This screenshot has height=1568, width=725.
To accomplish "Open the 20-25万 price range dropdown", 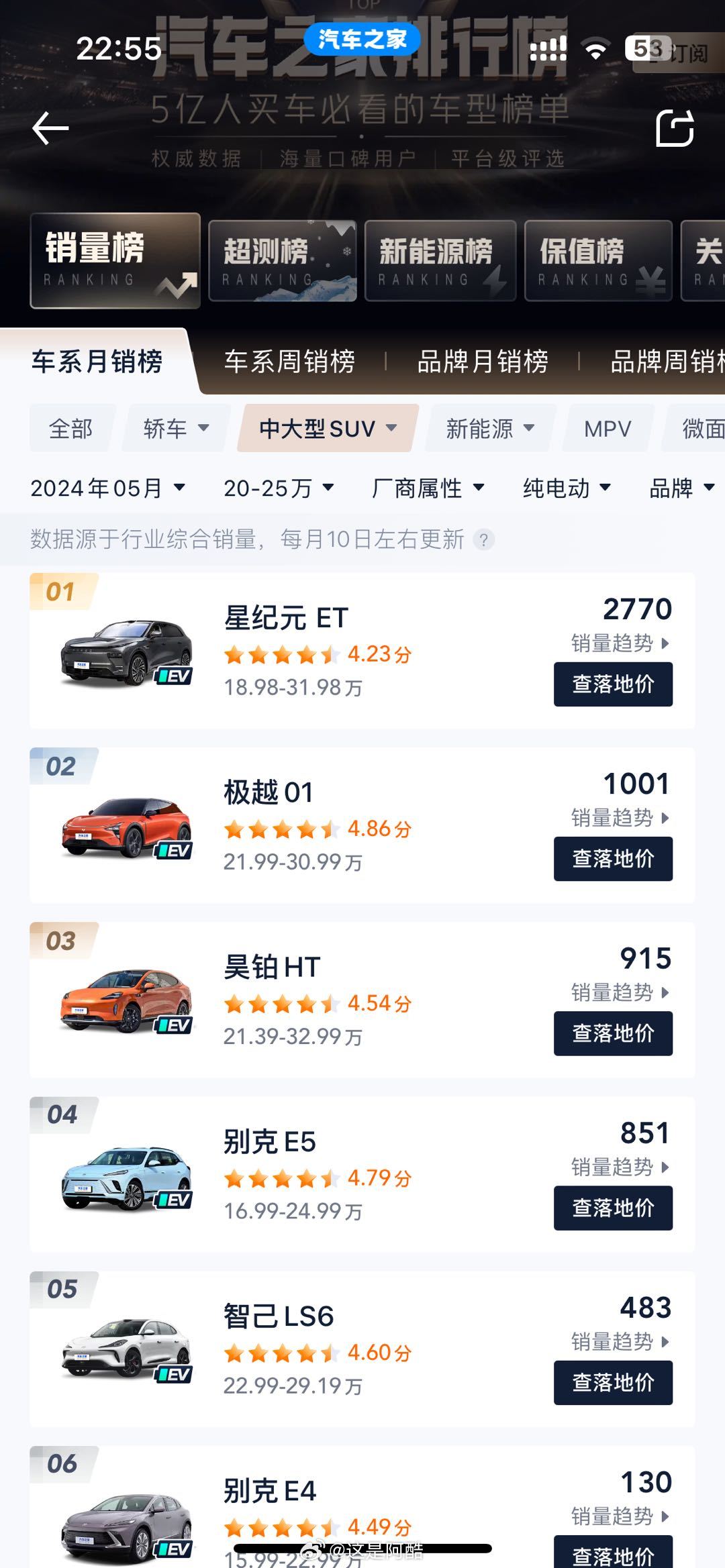I will (x=279, y=488).
